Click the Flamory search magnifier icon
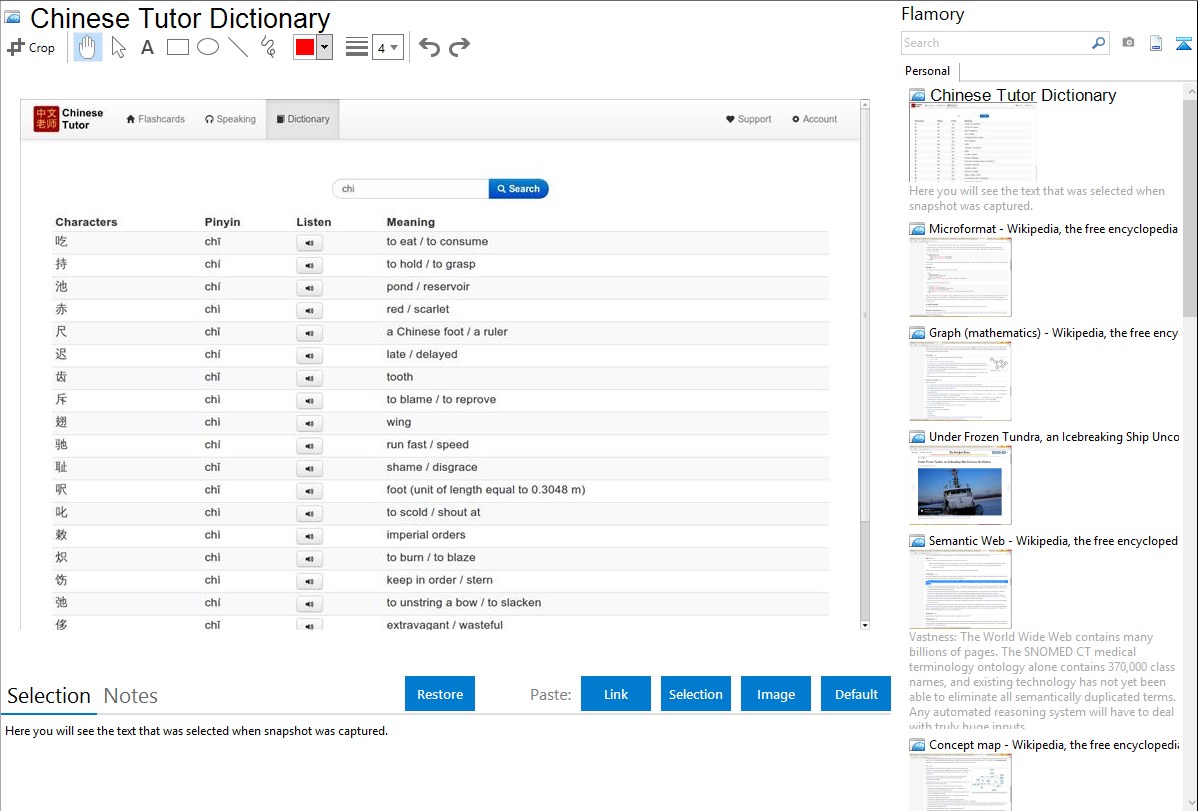Viewport: 1198px width, 811px height. [x=1098, y=43]
